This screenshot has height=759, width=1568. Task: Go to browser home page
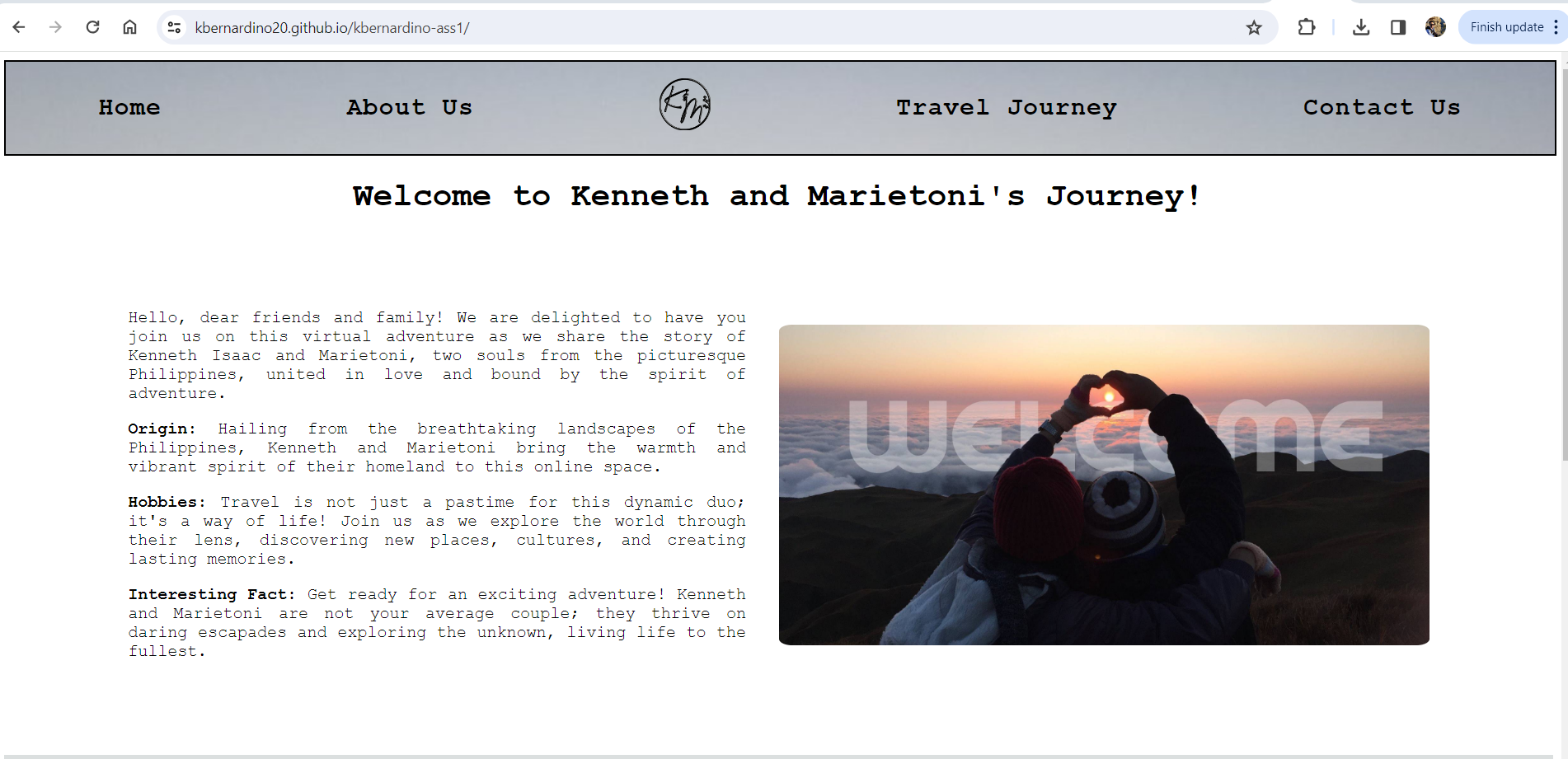(129, 27)
